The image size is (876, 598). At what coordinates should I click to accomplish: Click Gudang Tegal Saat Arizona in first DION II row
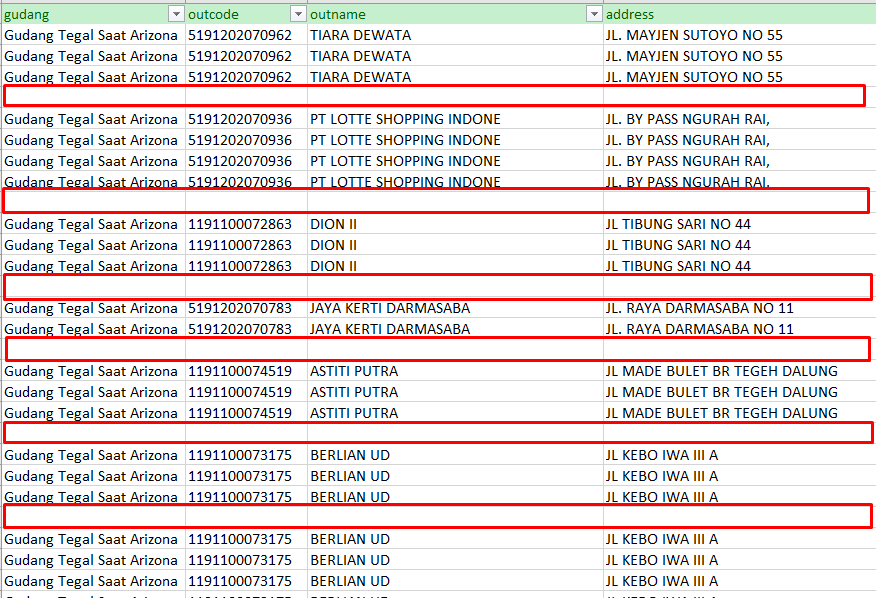pos(91,224)
